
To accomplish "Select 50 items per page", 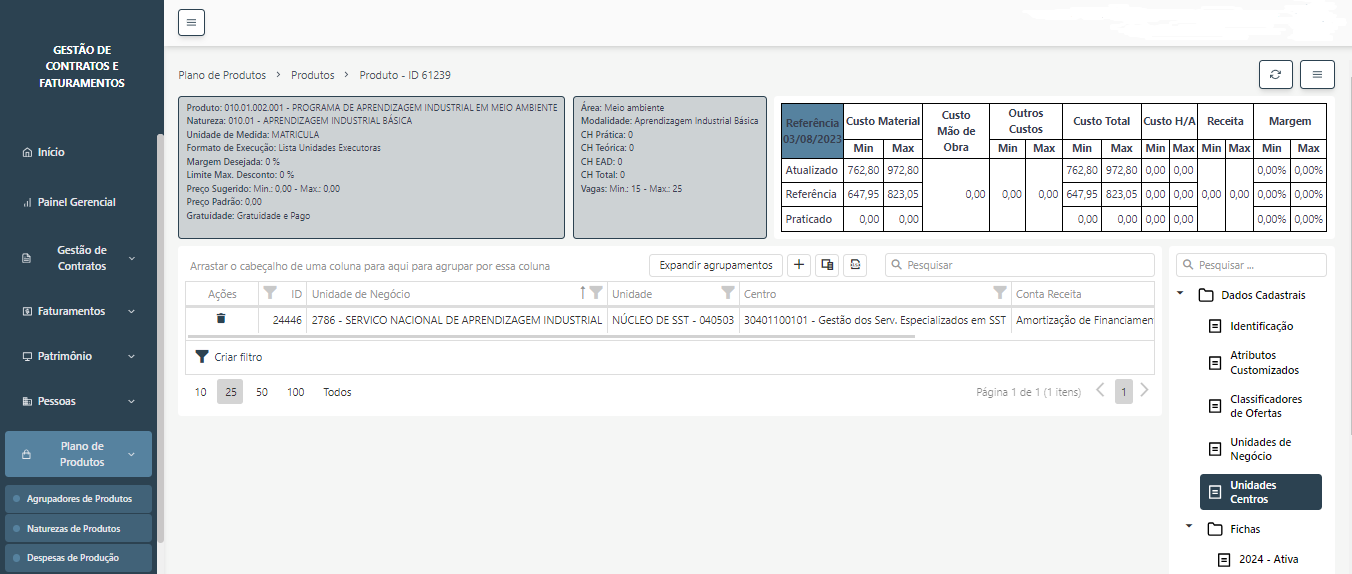I will 262,392.
